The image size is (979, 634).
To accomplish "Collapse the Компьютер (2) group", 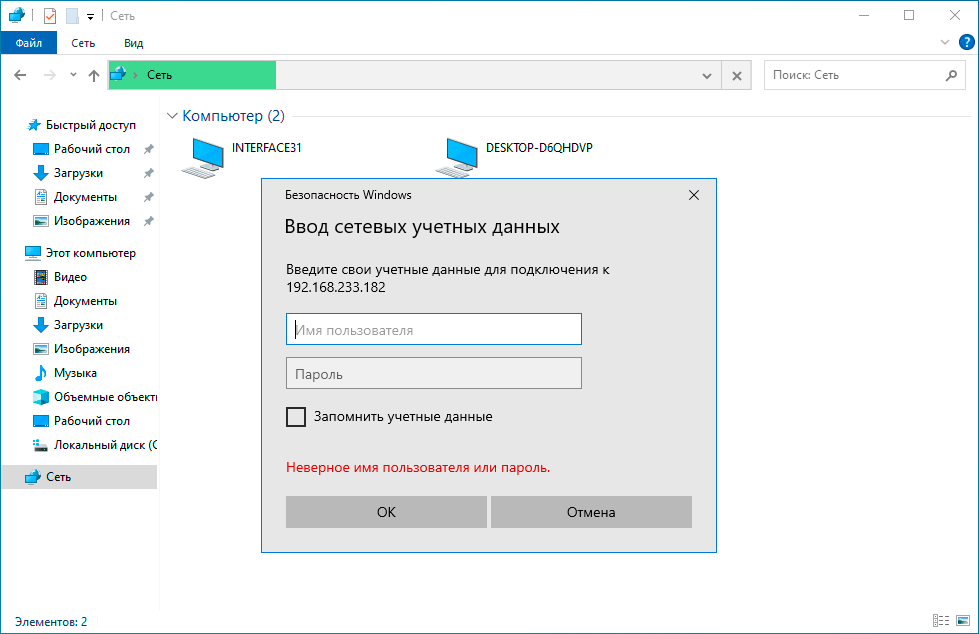I will [x=172, y=116].
